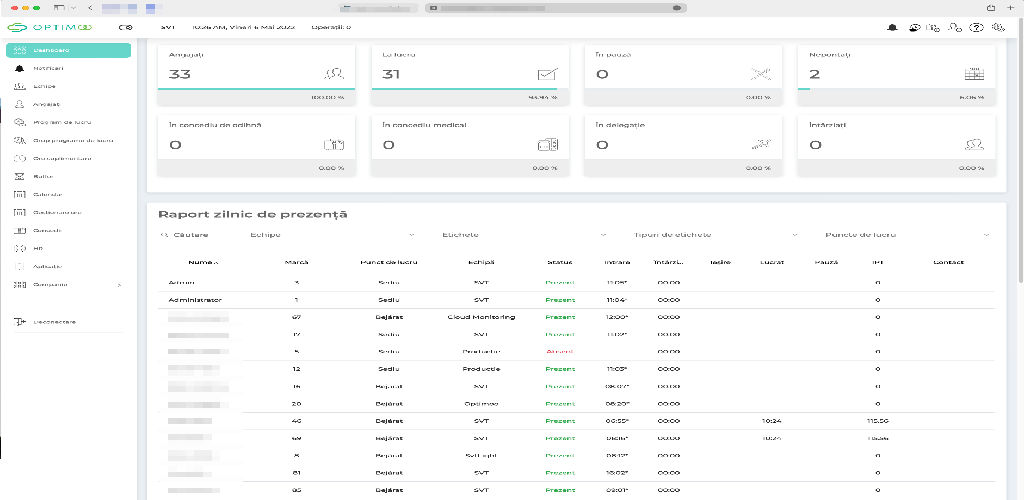This screenshot has height=500, width=1024.
Task: Click the Marcă column header
Action: click(x=296, y=262)
